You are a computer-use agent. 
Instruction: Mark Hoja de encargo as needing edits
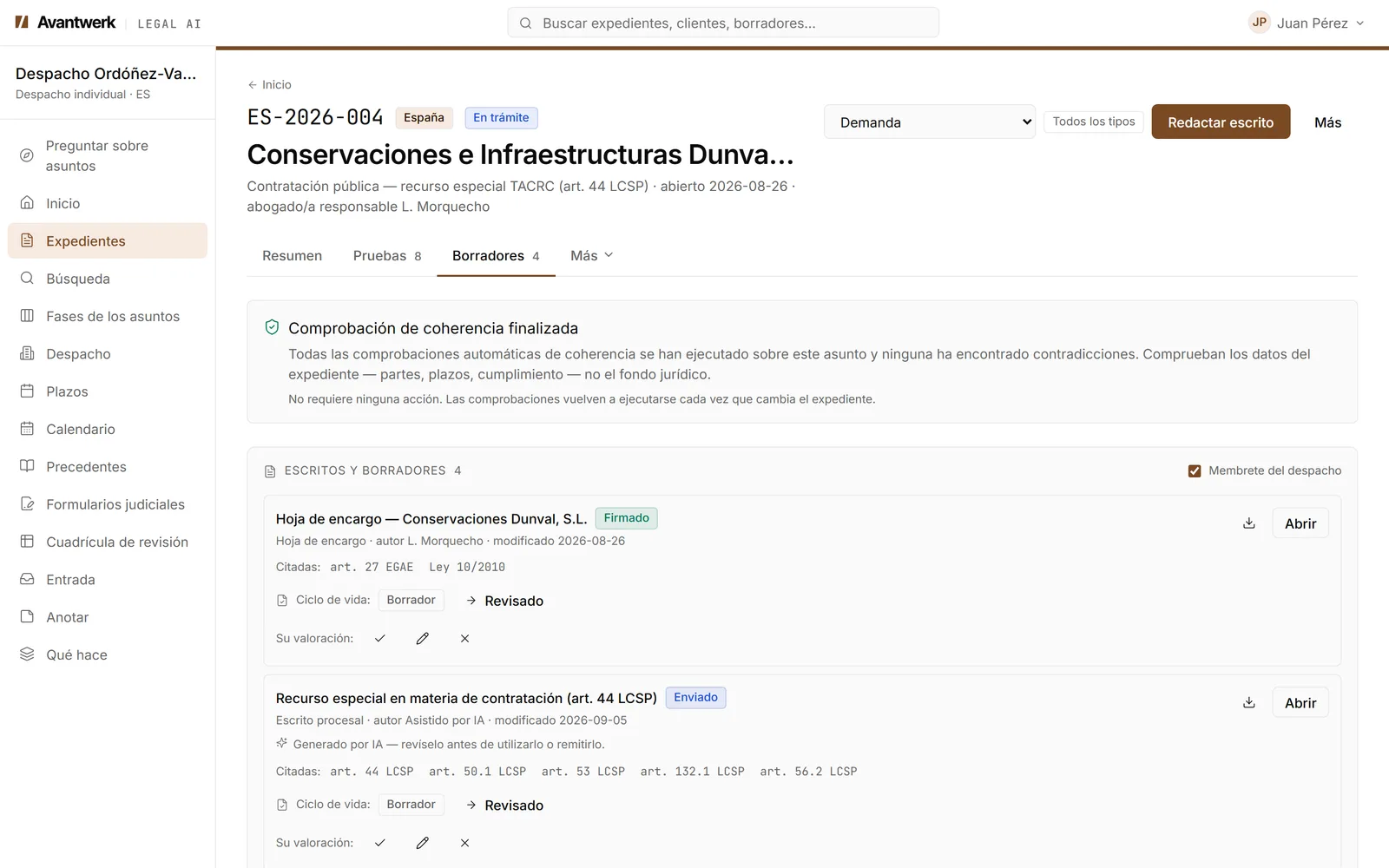tap(423, 639)
